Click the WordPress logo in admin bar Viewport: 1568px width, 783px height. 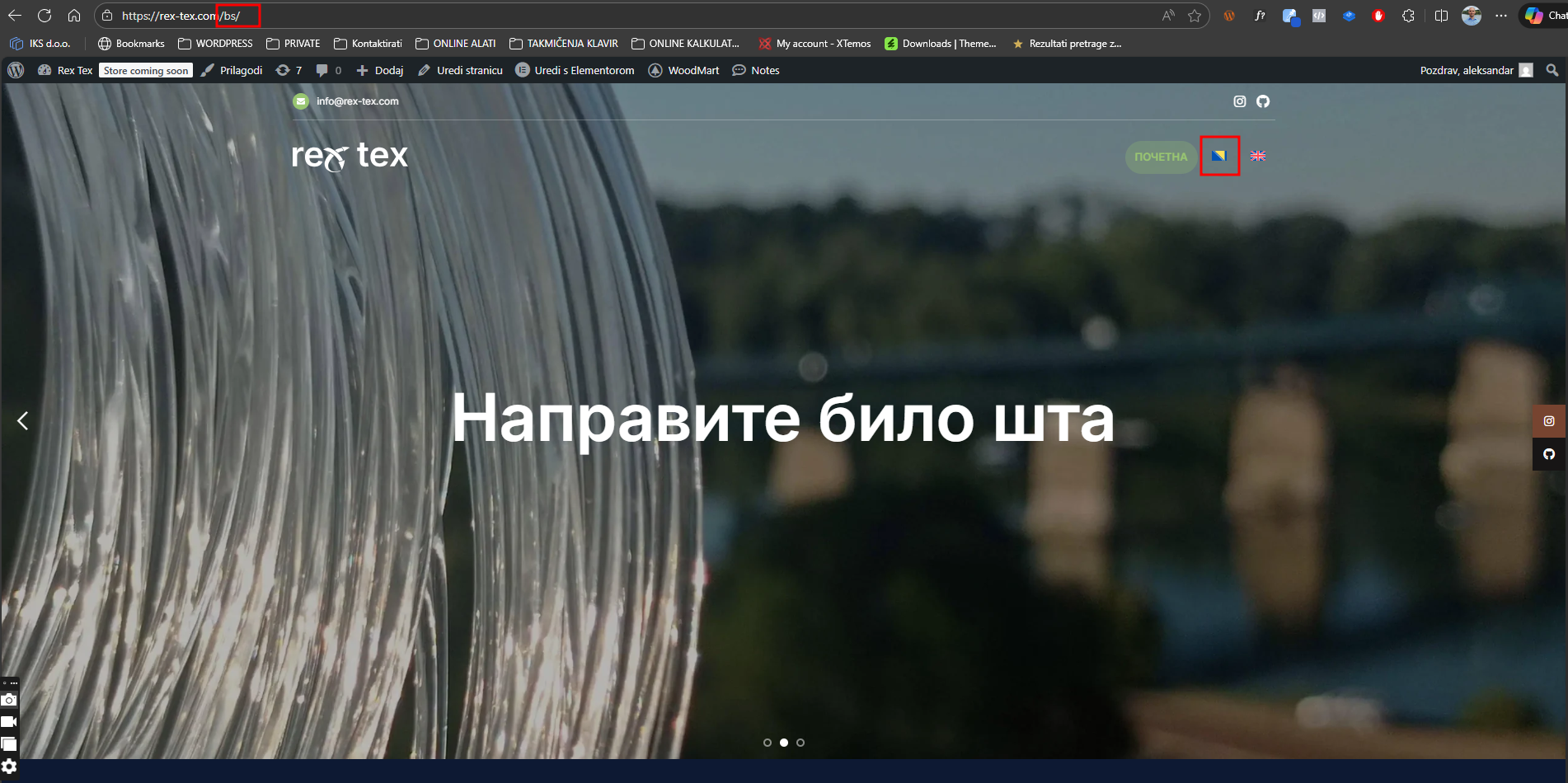point(16,70)
